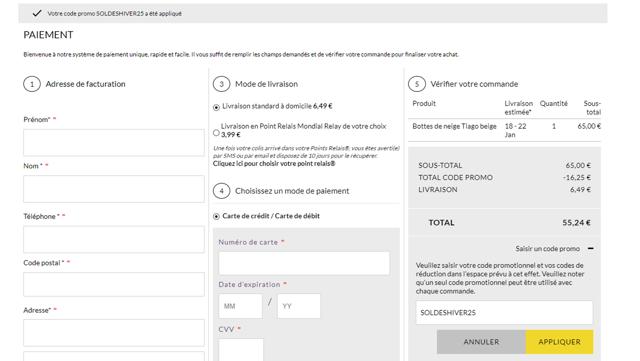The height and width of the screenshot is (361, 640).
Task: Focus the Téléphone input field
Action: click(x=114, y=239)
